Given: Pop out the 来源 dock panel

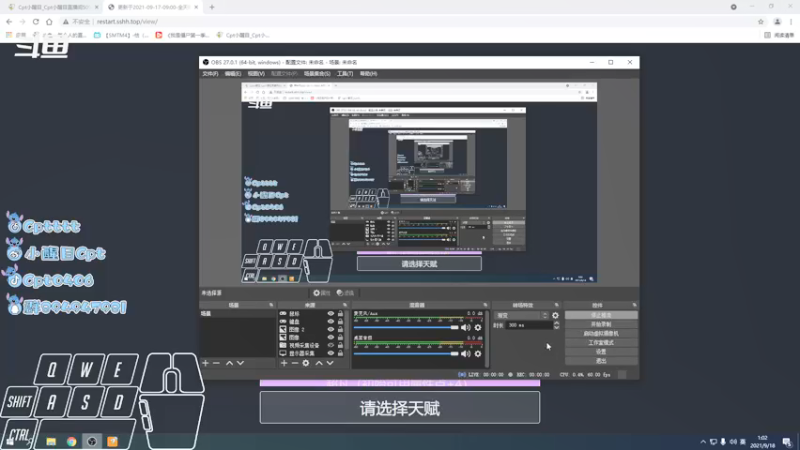Looking at the screenshot, I should [345, 305].
